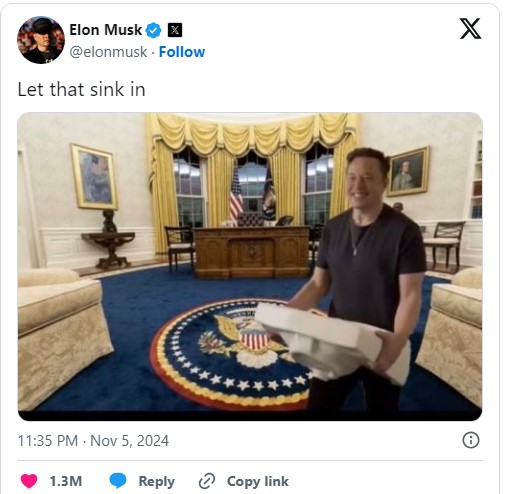
Task: Like the post with the pink heart icon
Action: click(x=29, y=481)
